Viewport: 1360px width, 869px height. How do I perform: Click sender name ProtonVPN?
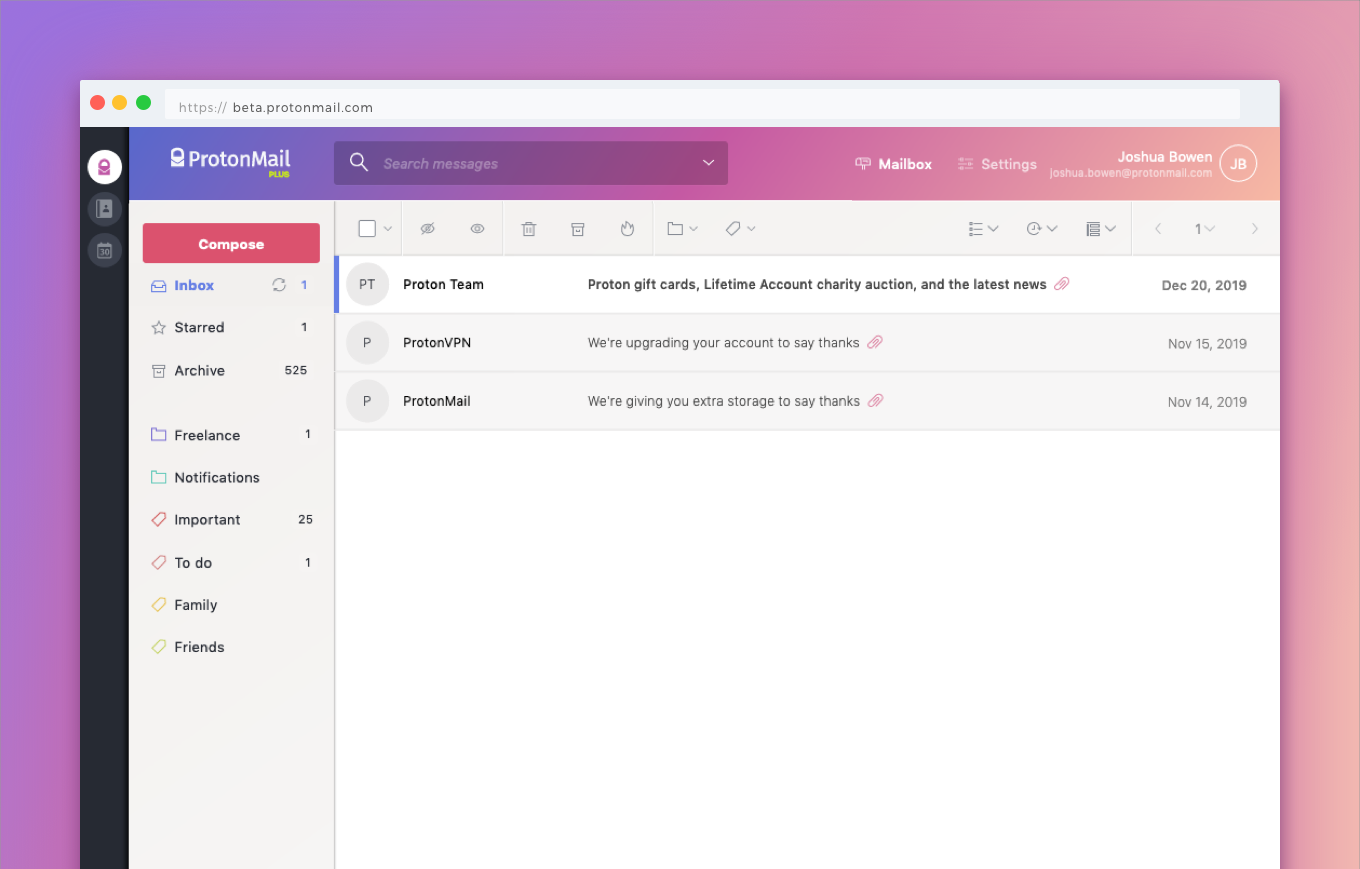(x=437, y=343)
